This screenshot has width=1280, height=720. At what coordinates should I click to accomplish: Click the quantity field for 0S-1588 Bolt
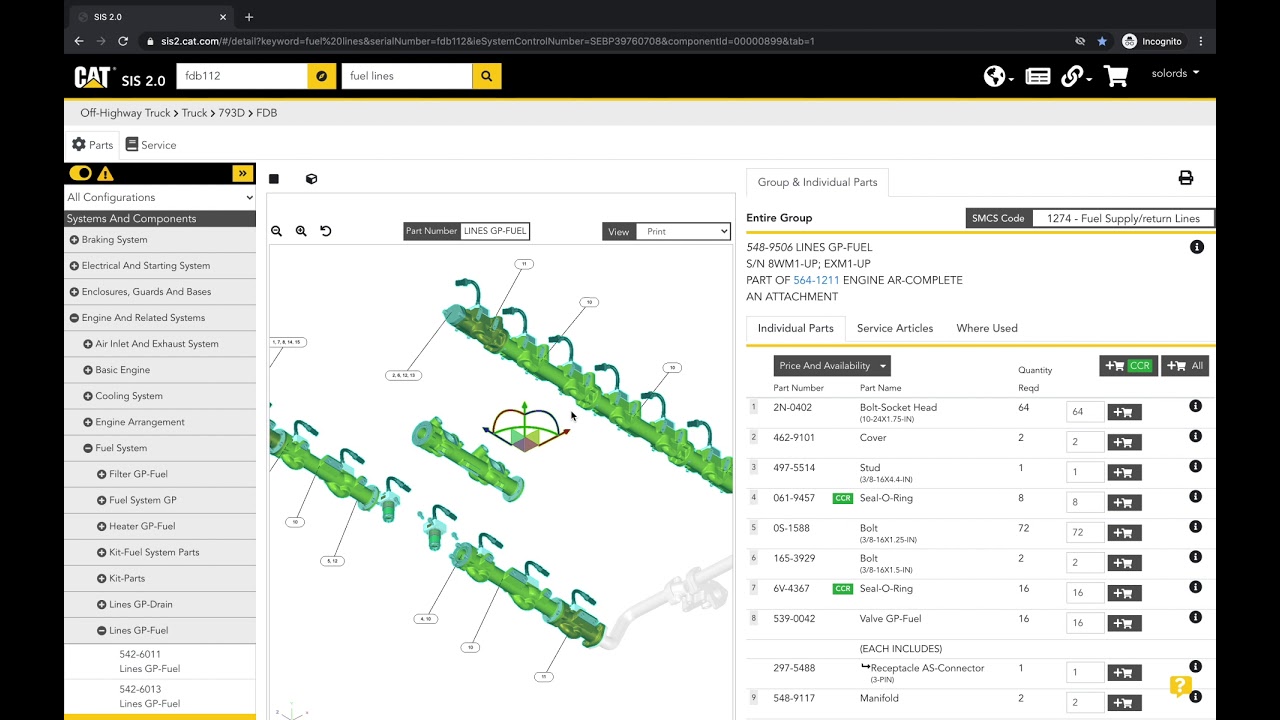[1085, 533]
